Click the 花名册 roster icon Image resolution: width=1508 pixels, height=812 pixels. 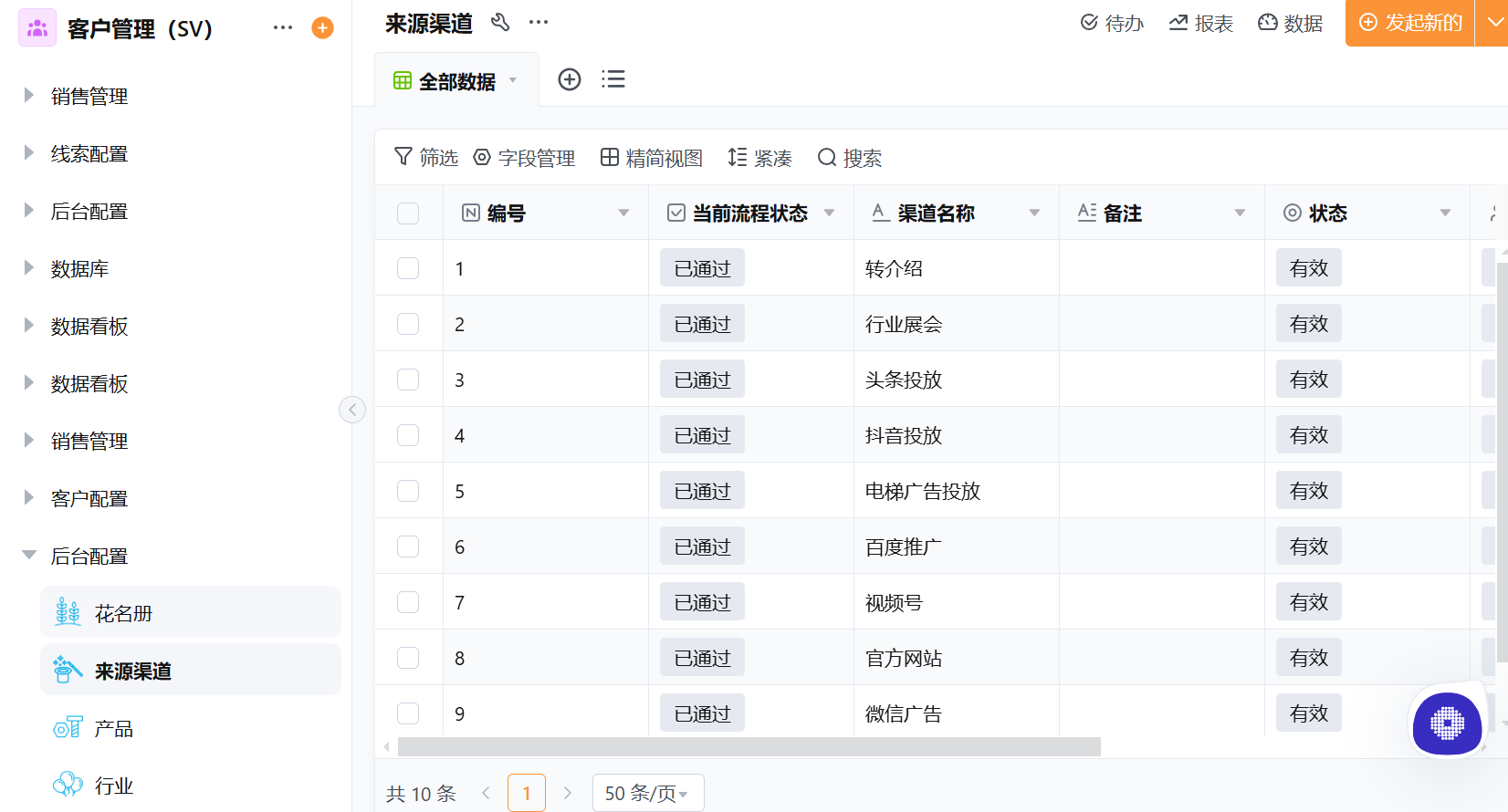(68, 612)
